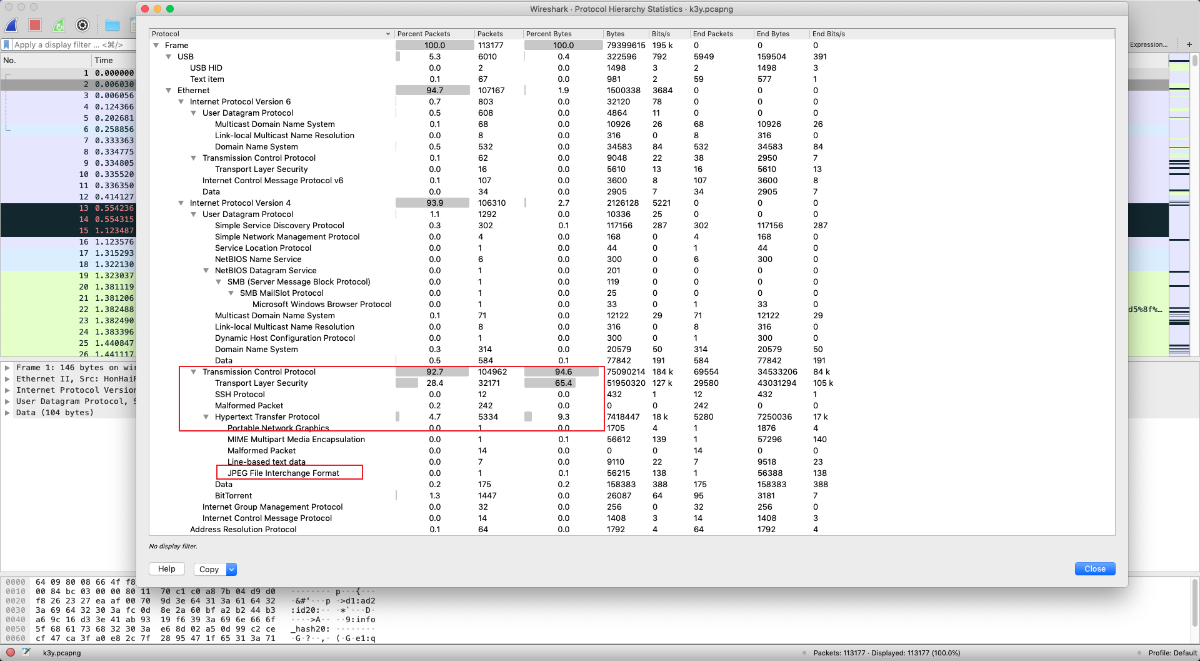Image resolution: width=1200 pixels, height=661 pixels.
Task: Select Internet Group Management Protocol row
Action: click(x=632, y=507)
